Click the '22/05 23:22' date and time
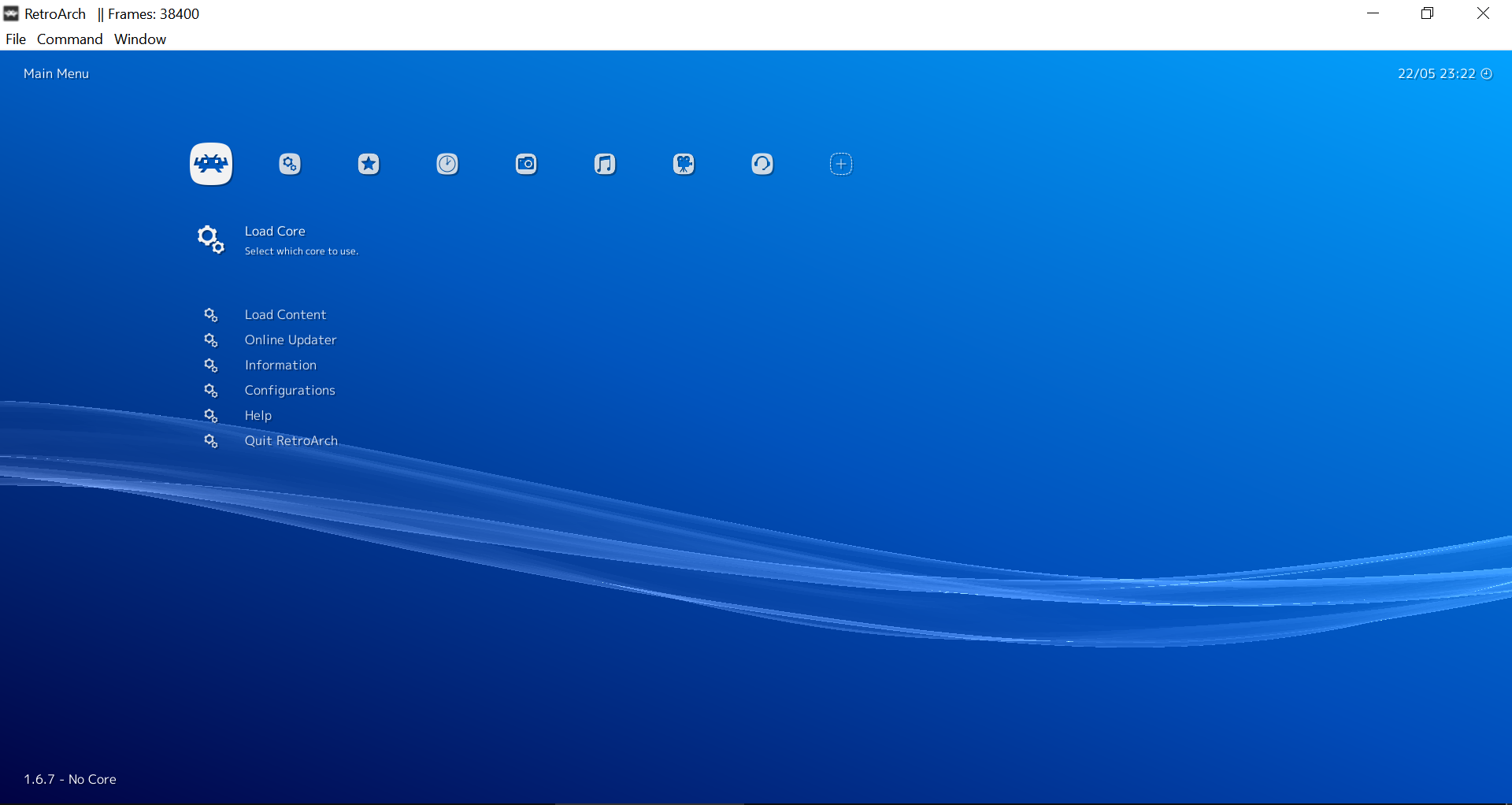Screen dimensions: 1512x805 tap(1436, 74)
